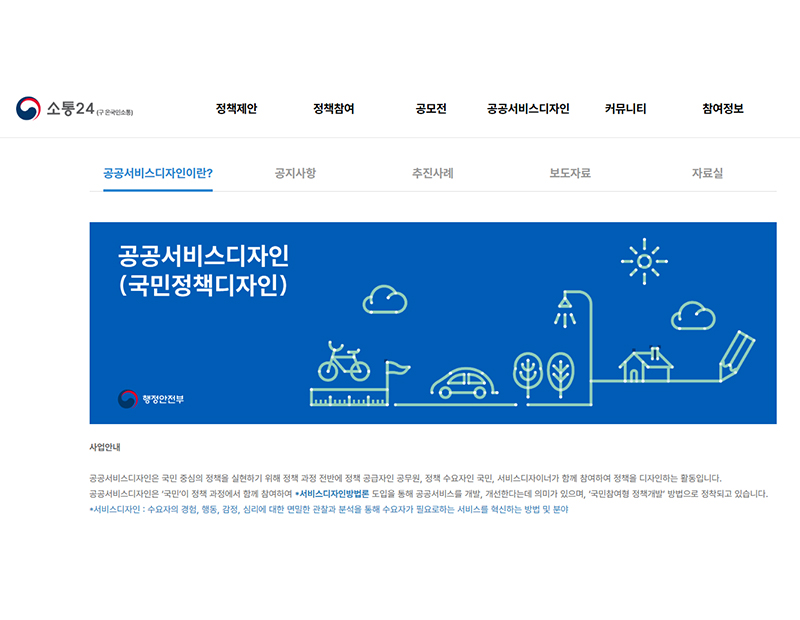Open the 정책제안 menu

coord(236,109)
